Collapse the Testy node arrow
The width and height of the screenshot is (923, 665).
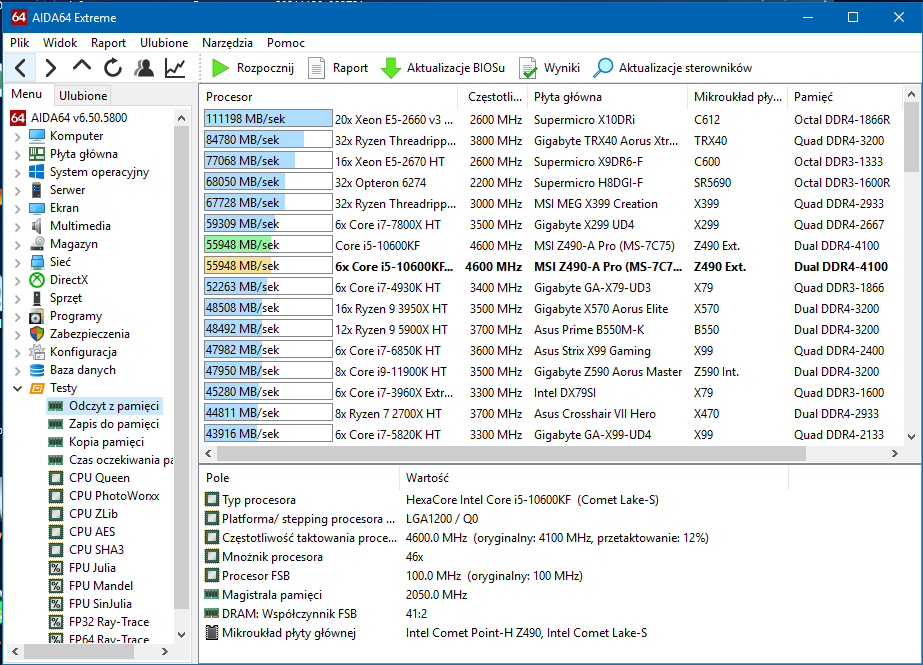(x=18, y=388)
